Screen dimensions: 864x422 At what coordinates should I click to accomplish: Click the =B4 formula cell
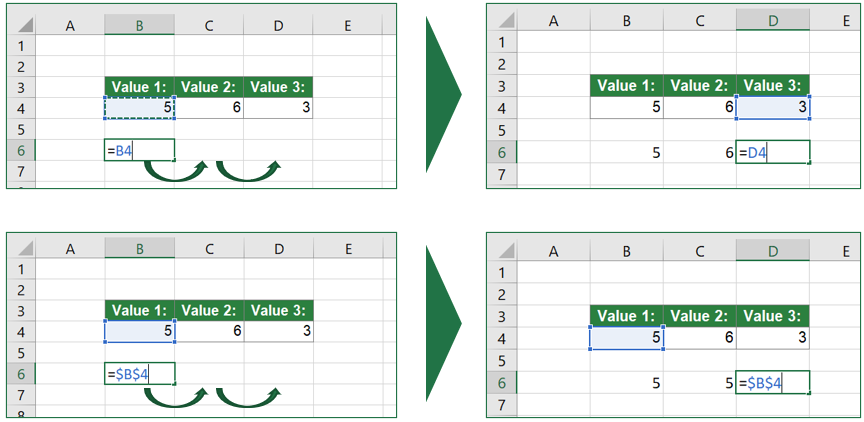[139, 150]
